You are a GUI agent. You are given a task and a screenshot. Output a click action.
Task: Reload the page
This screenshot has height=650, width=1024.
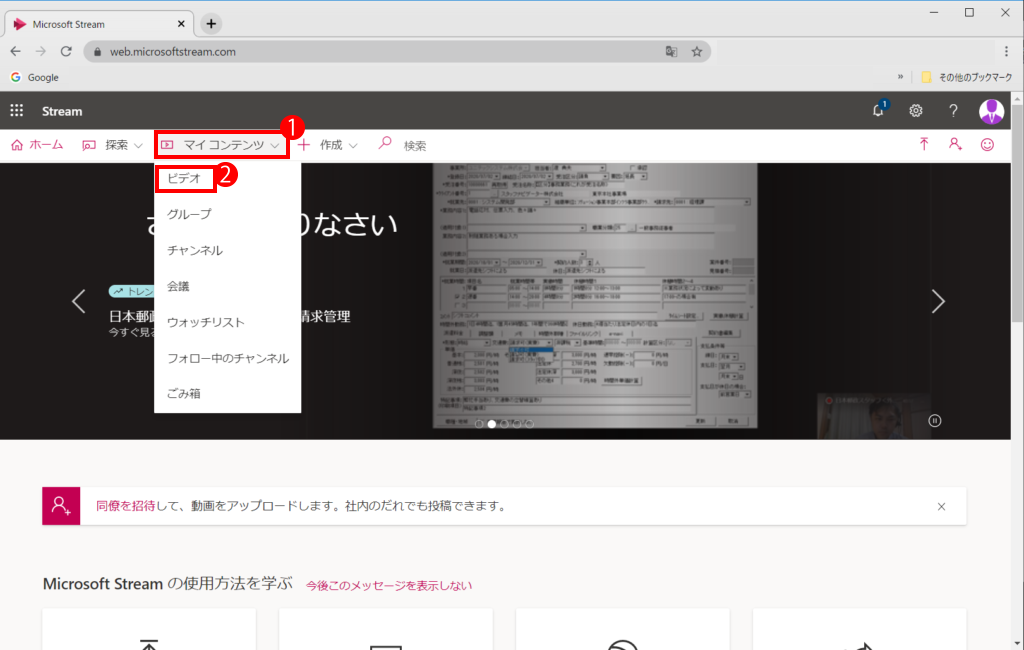coord(66,52)
